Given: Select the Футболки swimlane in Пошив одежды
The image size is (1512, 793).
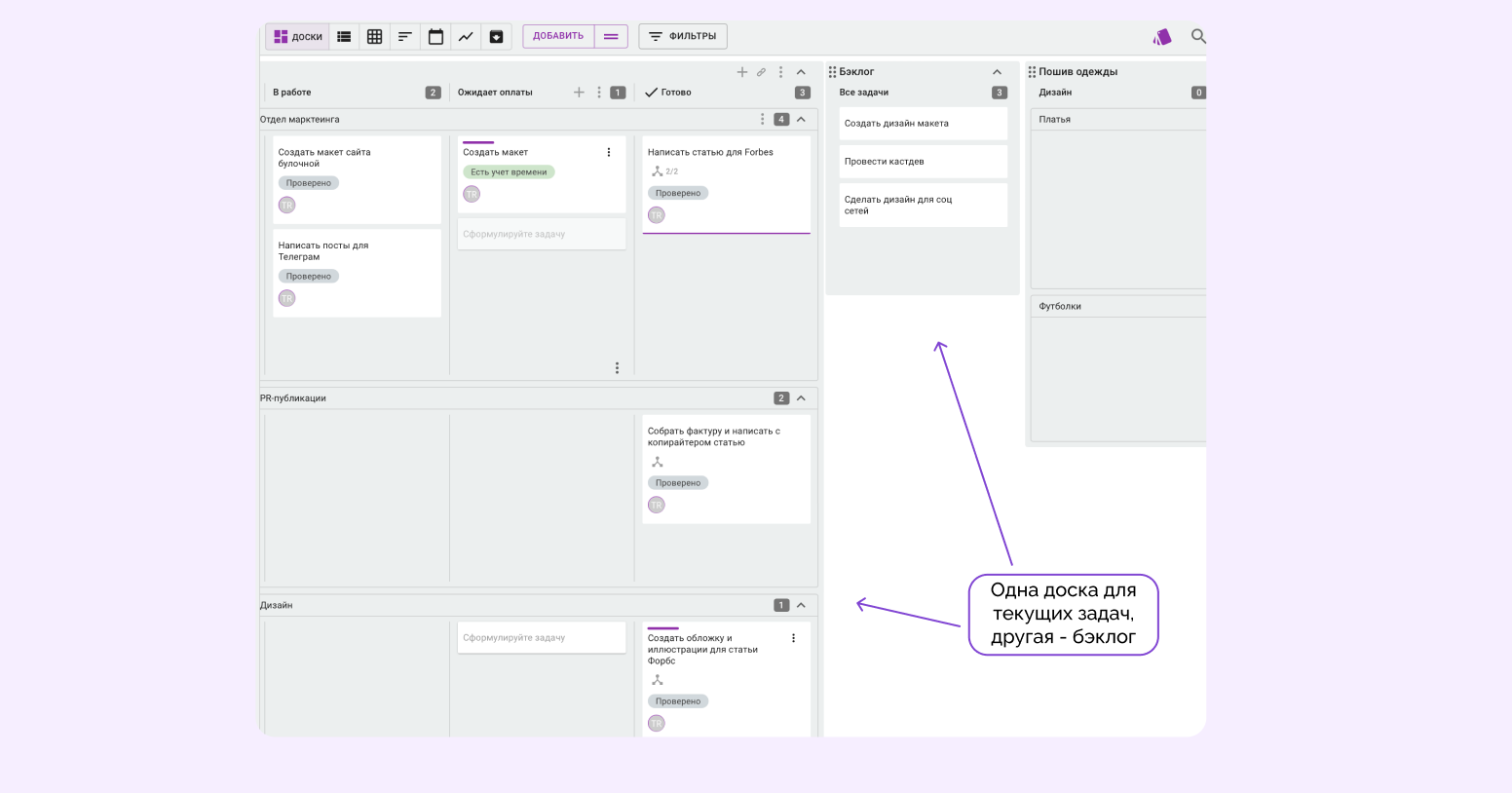Looking at the screenshot, I should pos(1060,306).
